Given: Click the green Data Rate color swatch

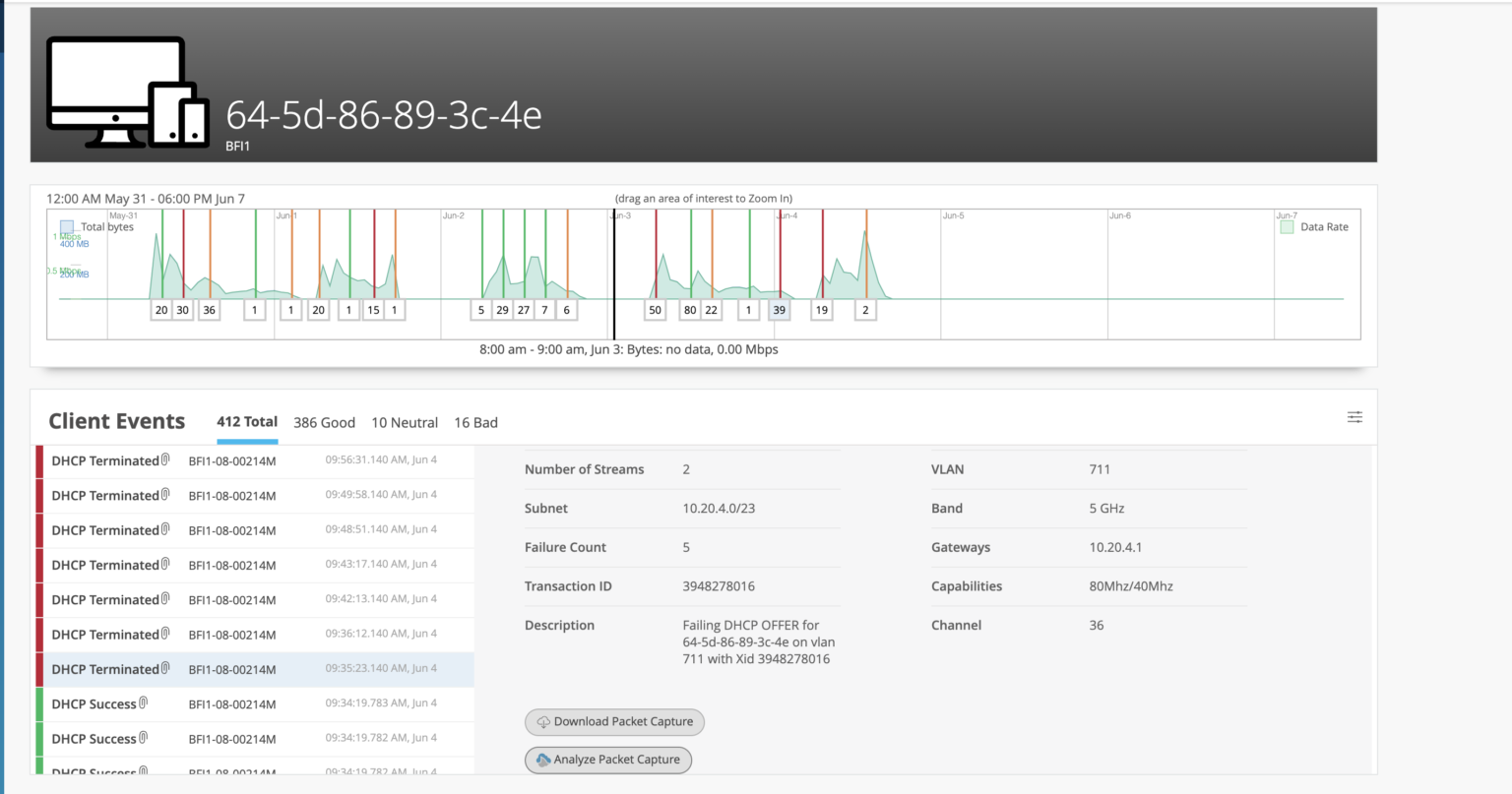Looking at the screenshot, I should (1286, 226).
